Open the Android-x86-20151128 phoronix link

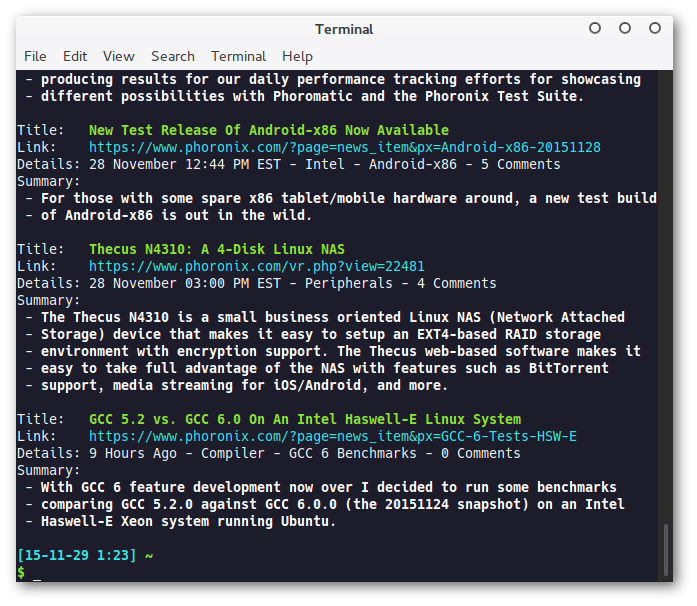(x=344, y=147)
